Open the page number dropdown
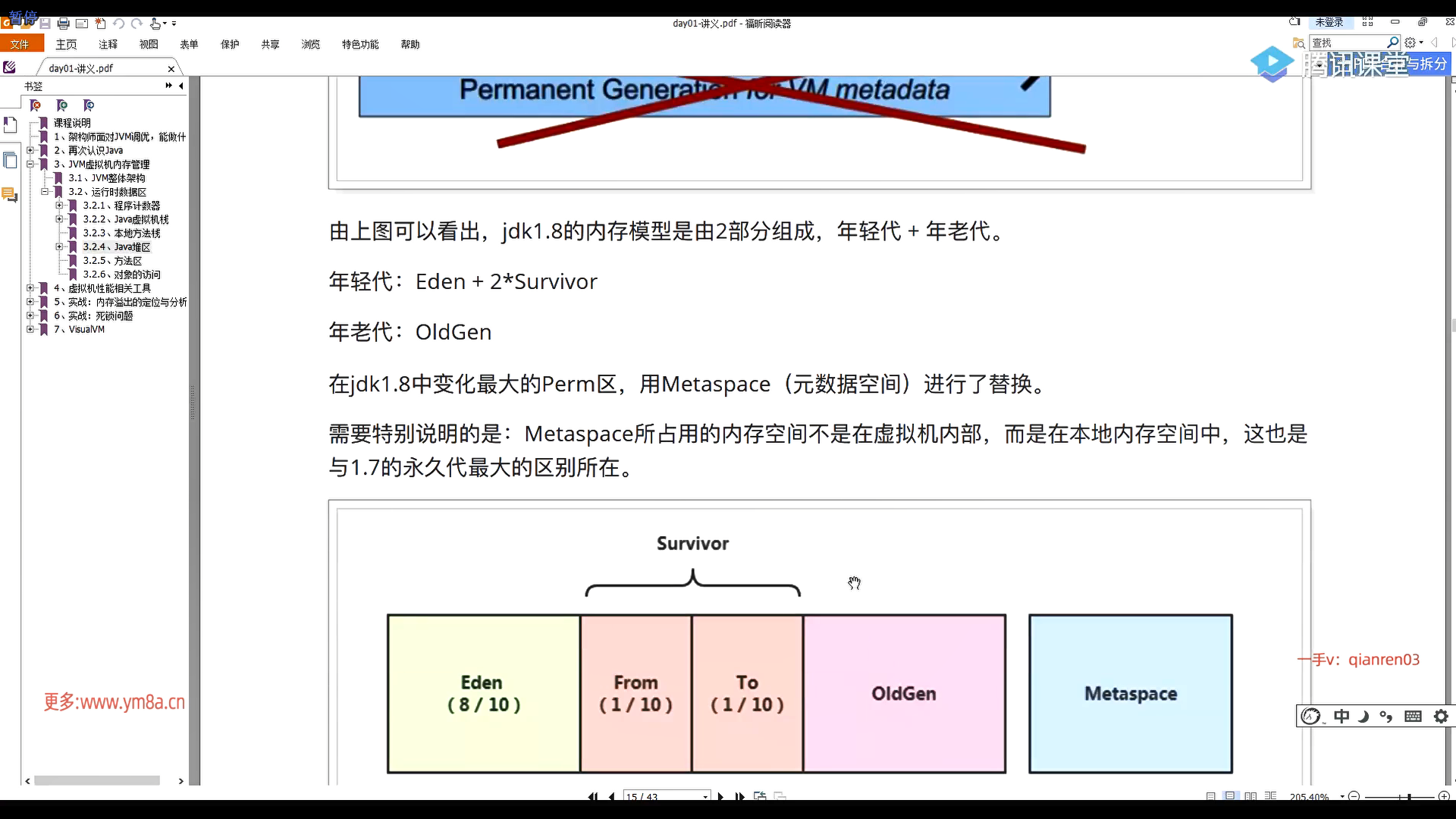 705,796
